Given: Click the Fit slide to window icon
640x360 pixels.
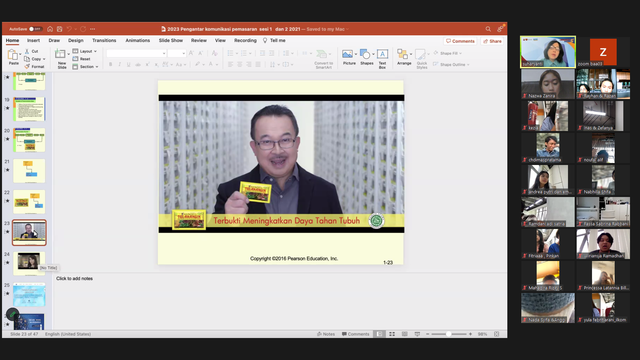Looking at the screenshot, I should click(497, 334).
